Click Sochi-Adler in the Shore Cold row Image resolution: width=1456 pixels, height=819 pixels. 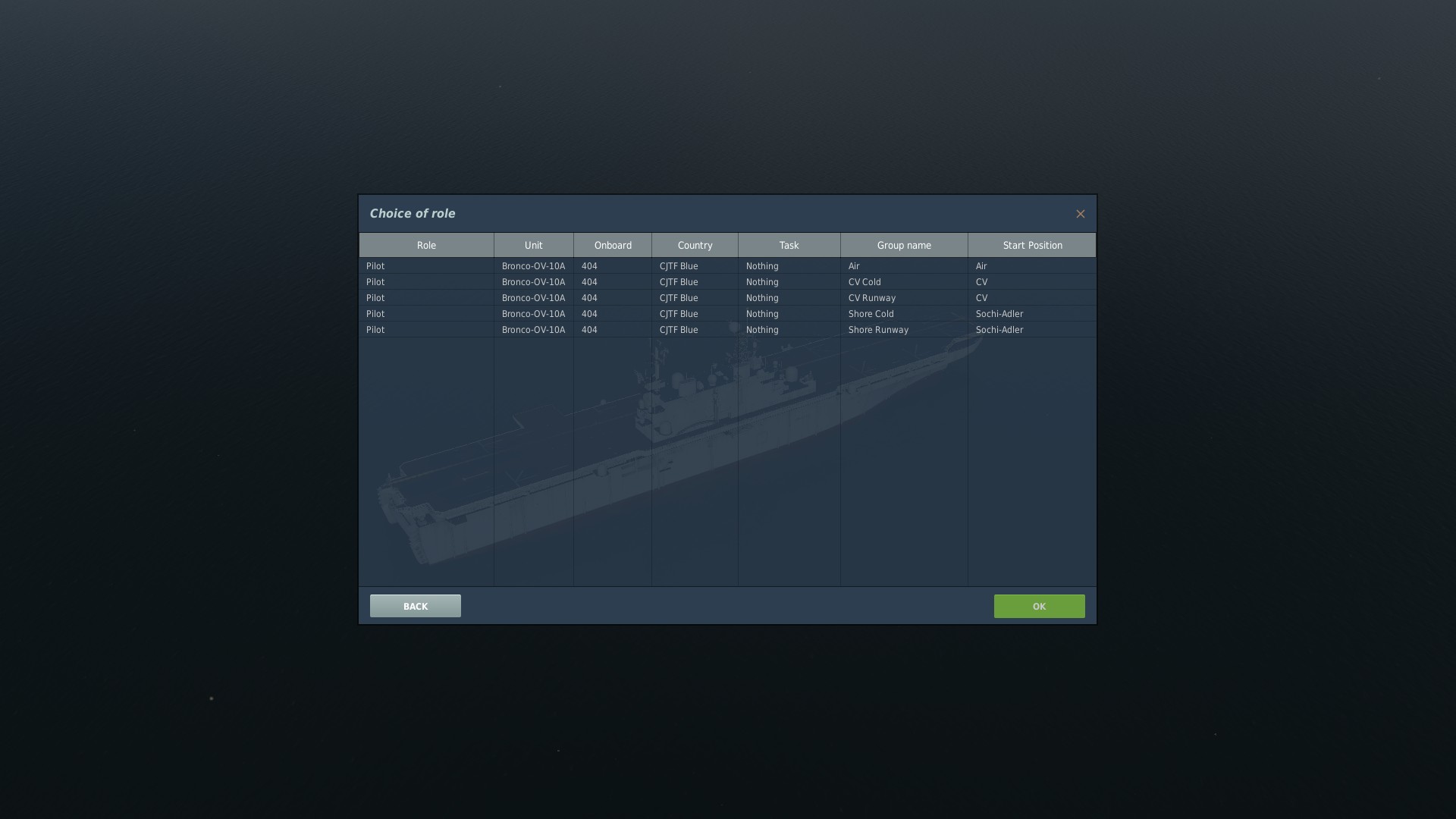pyautogui.click(x=999, y=314)
